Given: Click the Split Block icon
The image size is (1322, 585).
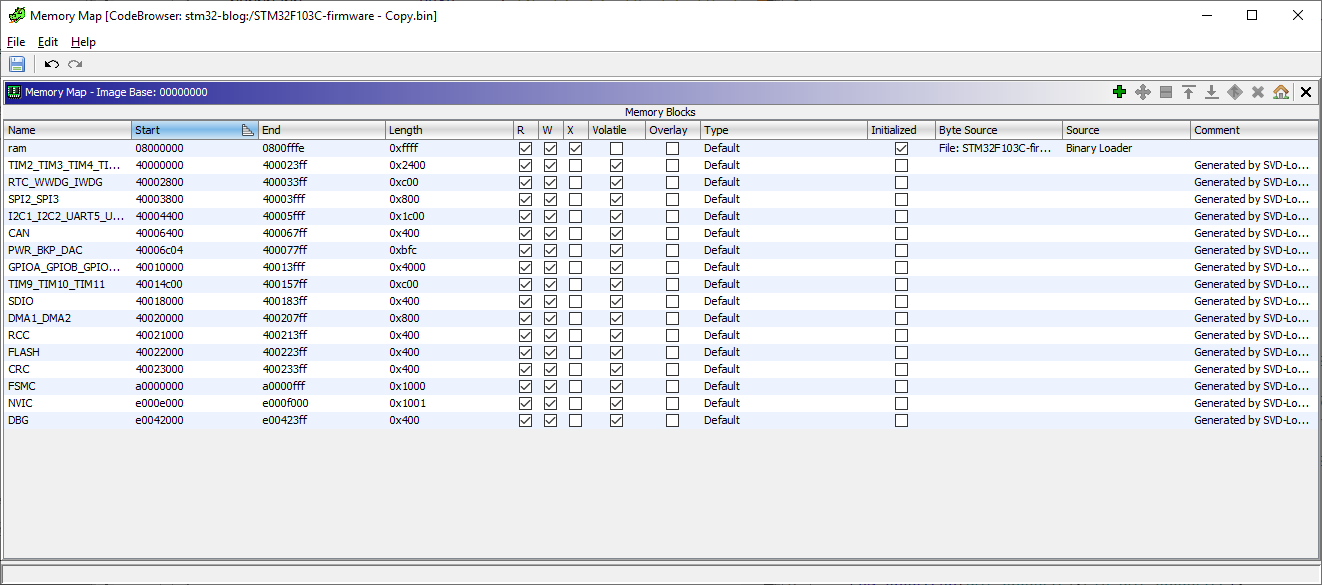Looking at the screenshot, I should pos(1166,92).
